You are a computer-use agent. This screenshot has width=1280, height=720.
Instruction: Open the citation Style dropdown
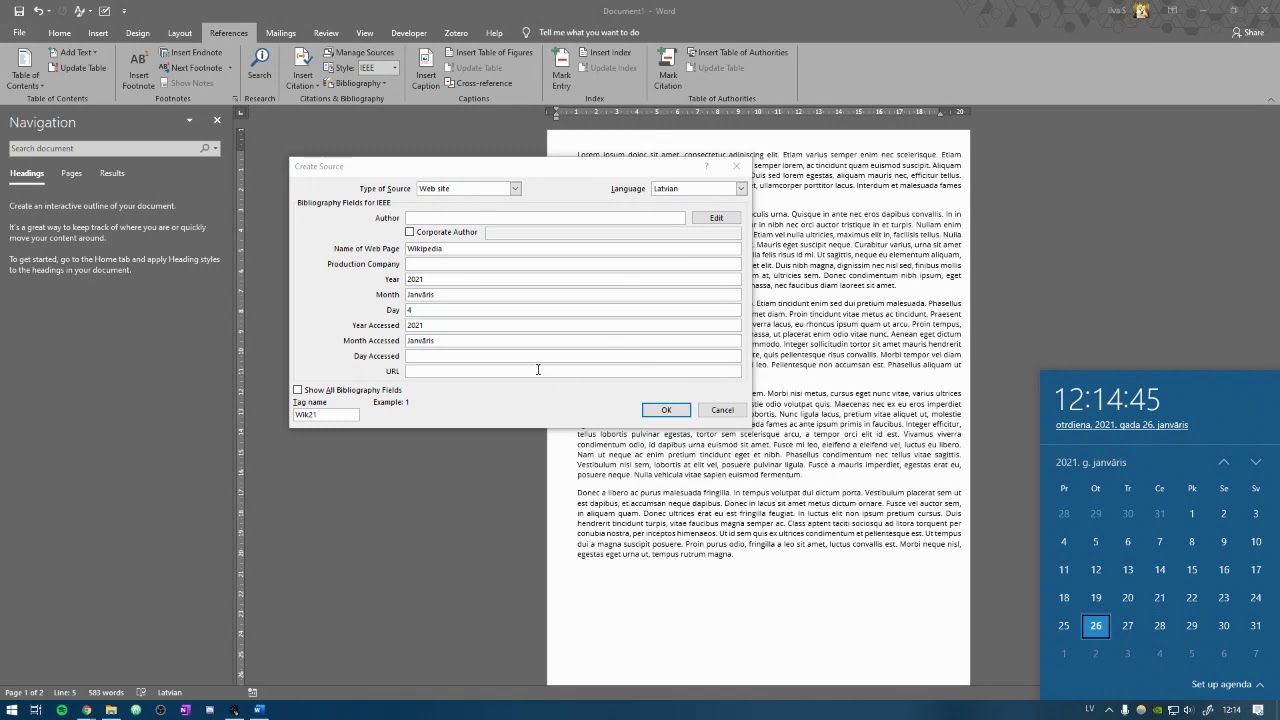point(394,68)
